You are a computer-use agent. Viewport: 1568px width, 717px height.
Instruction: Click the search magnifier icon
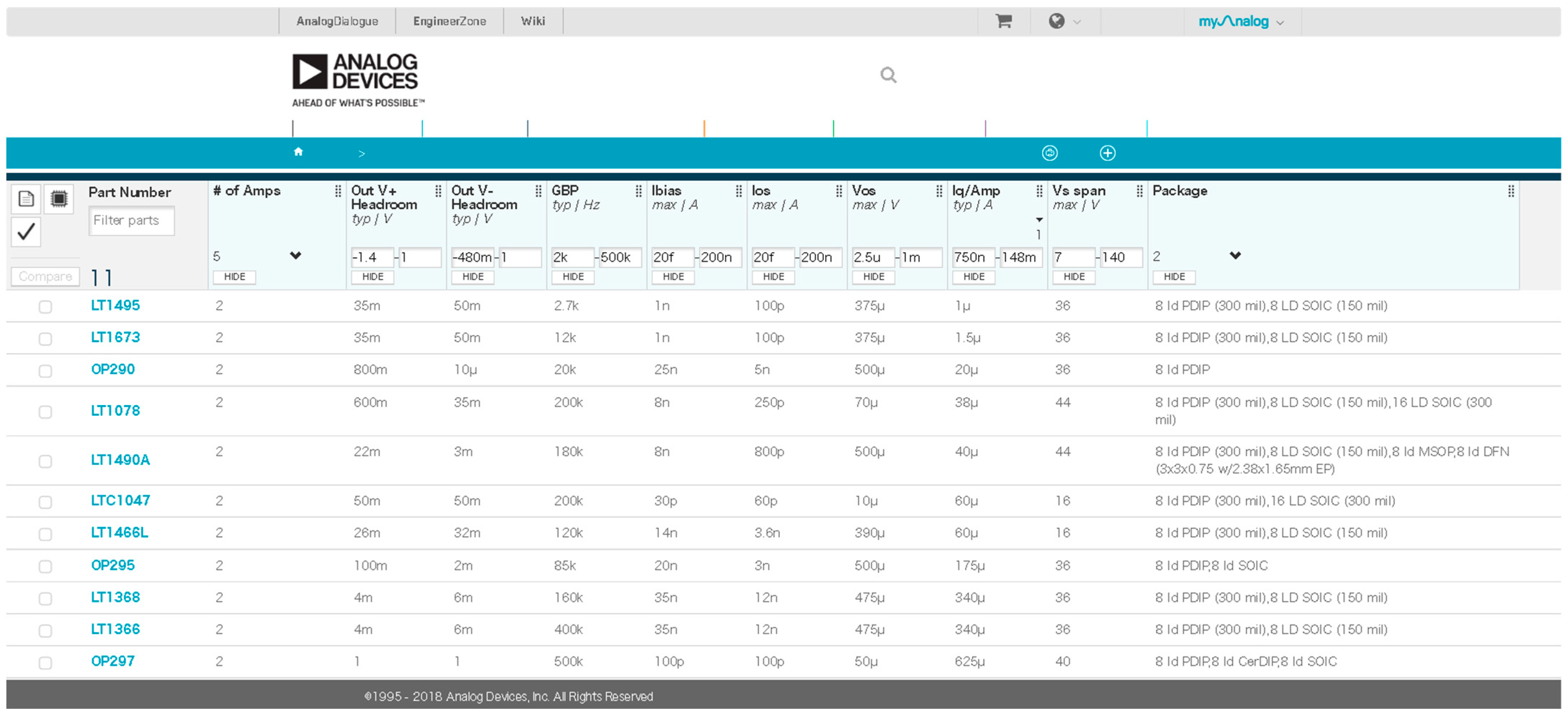(888, 75)
